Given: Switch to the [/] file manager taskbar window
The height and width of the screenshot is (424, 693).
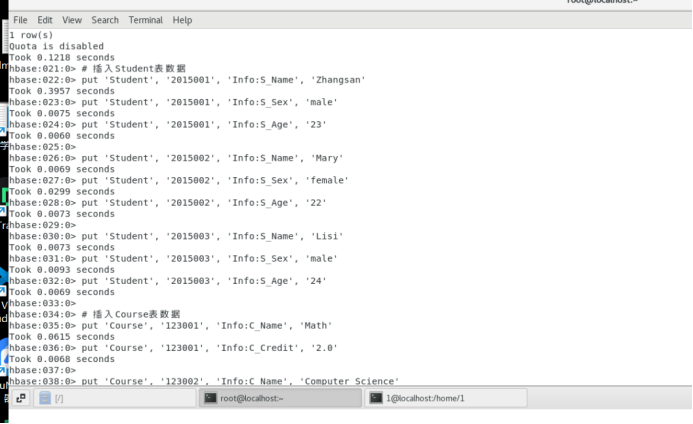Looking at the screenshot, I should (115, 398).
